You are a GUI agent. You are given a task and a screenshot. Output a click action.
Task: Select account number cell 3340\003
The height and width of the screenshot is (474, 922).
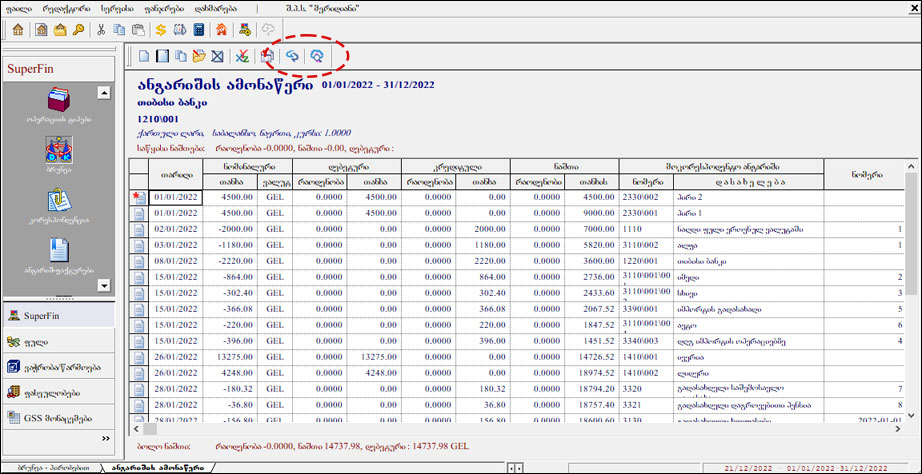645,341
